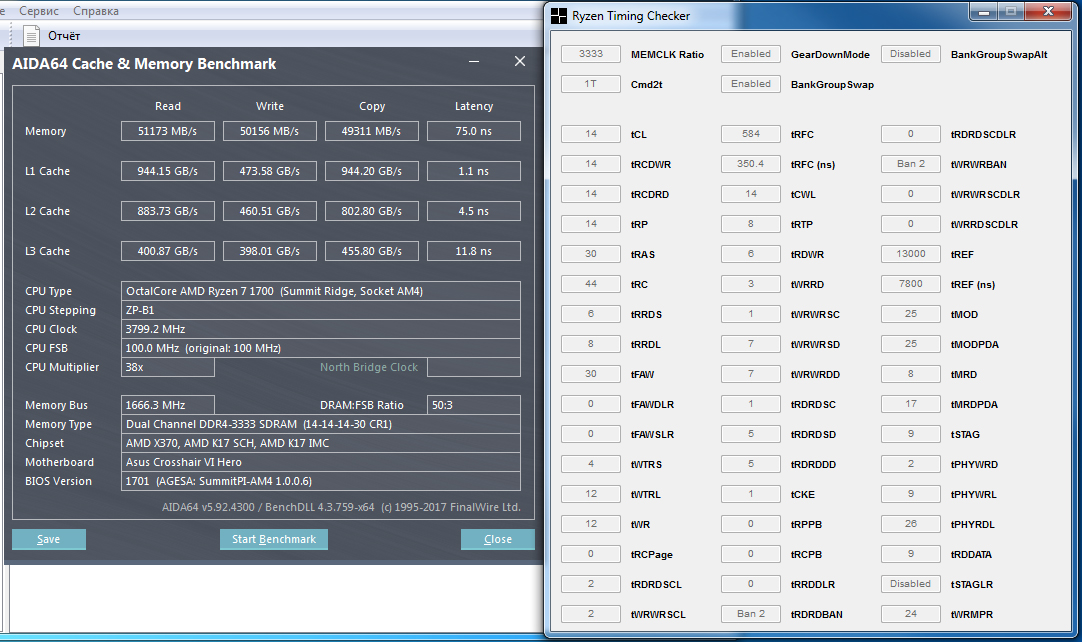This screenshot has width=1082, height=642.
Task: Click the tRC value 44 field
Action: 591,284
